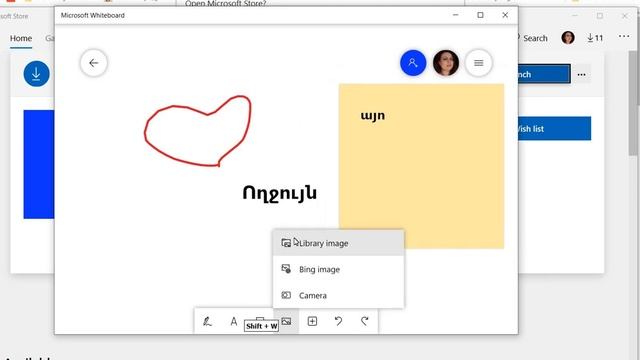Open more options beside the Launch button
Viewport: 640px width, 360px height.
(x=581, y=75)
